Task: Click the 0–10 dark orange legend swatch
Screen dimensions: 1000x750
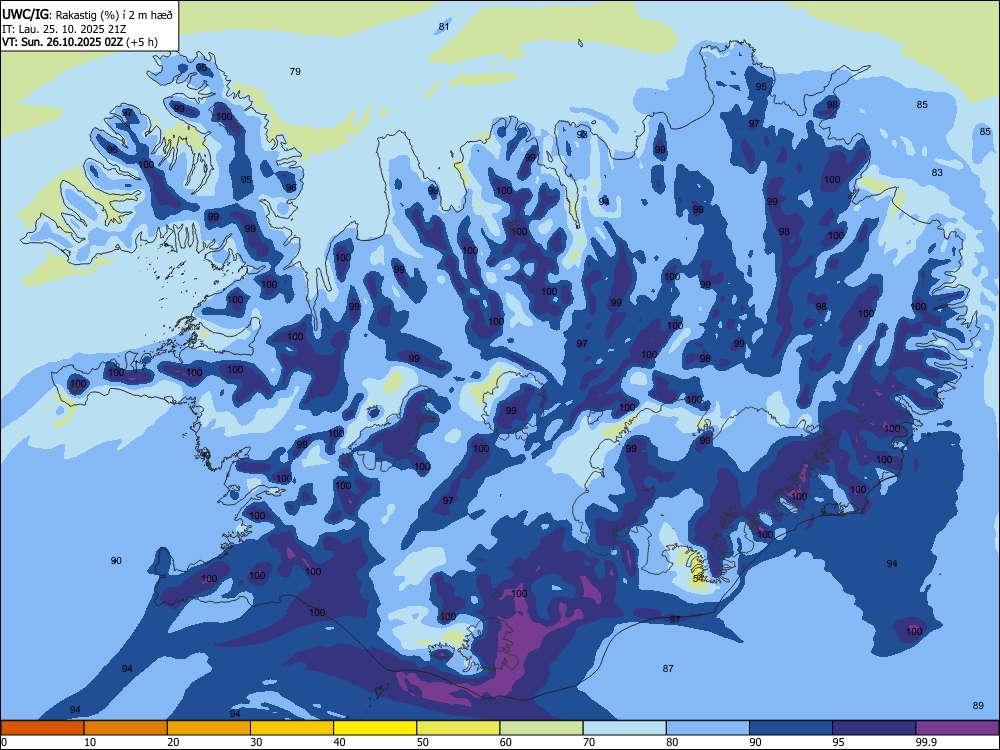Action: pos(42,728)
